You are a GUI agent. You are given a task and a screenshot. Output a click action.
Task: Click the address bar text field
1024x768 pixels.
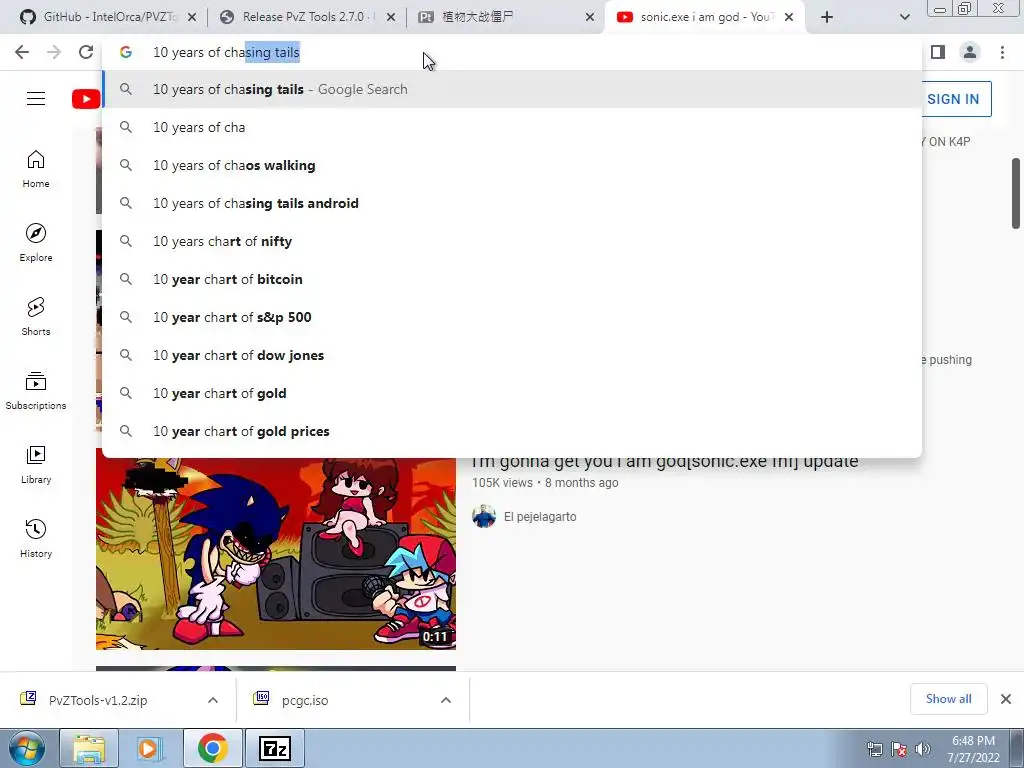pyautogui.click(x=512, y=52)
